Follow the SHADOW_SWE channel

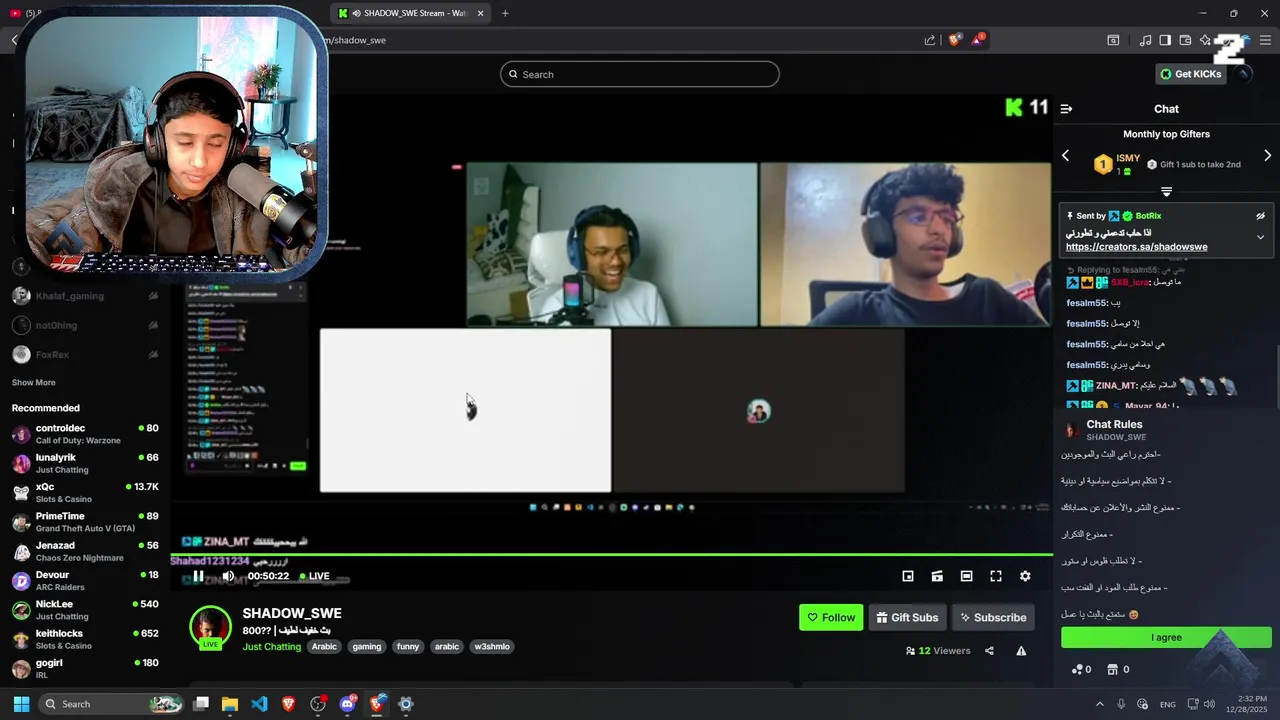(831, 617)
